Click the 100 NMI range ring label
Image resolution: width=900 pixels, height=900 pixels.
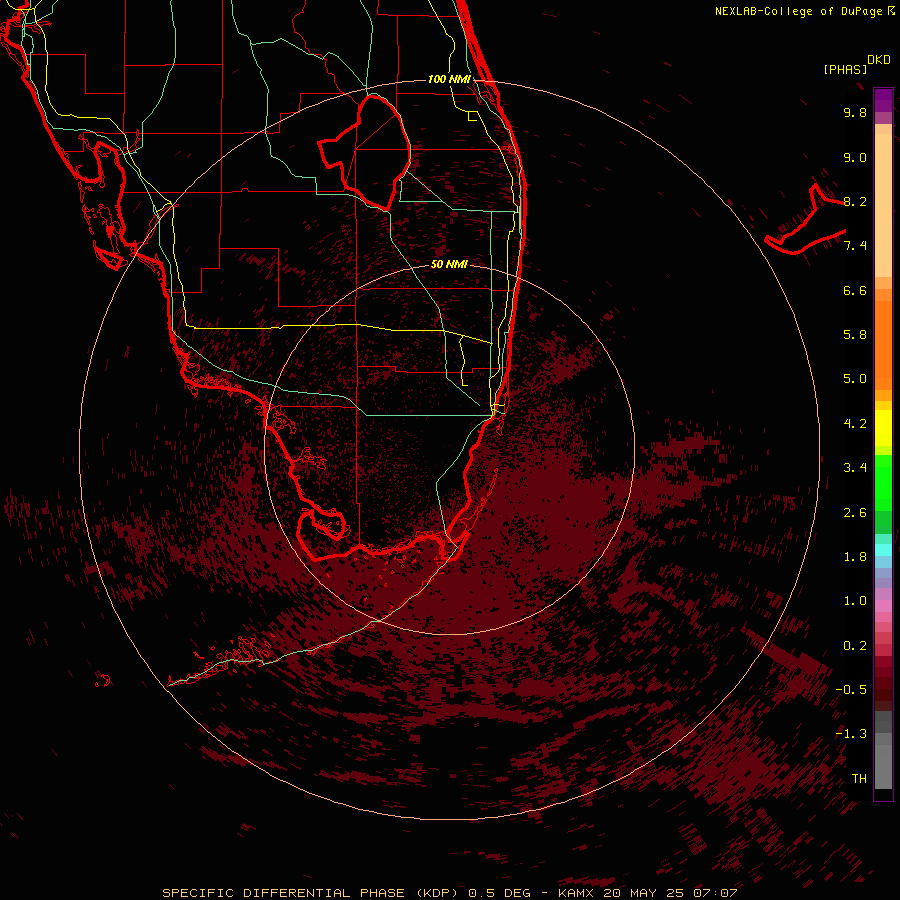pos(449,79)
